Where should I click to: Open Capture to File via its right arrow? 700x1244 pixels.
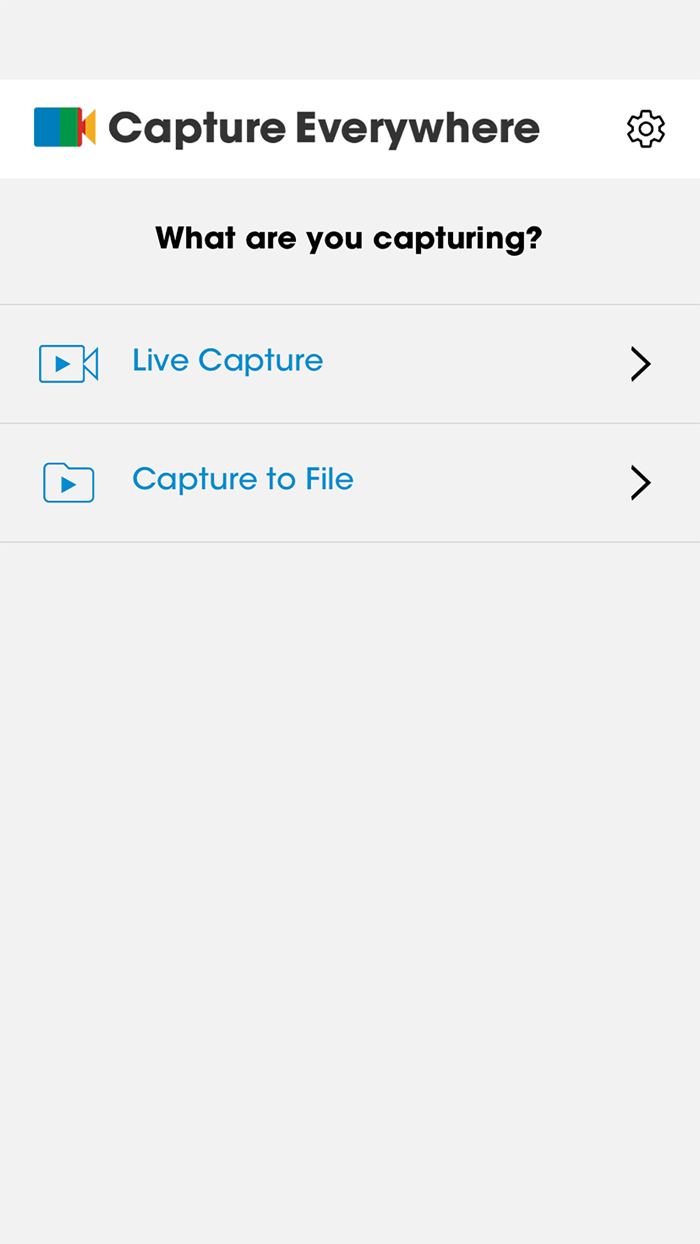point(640,482)
